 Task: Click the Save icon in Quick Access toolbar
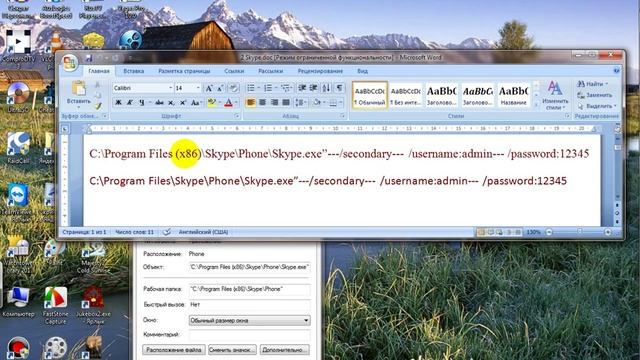pyautogui.click(x=88, y=58)
